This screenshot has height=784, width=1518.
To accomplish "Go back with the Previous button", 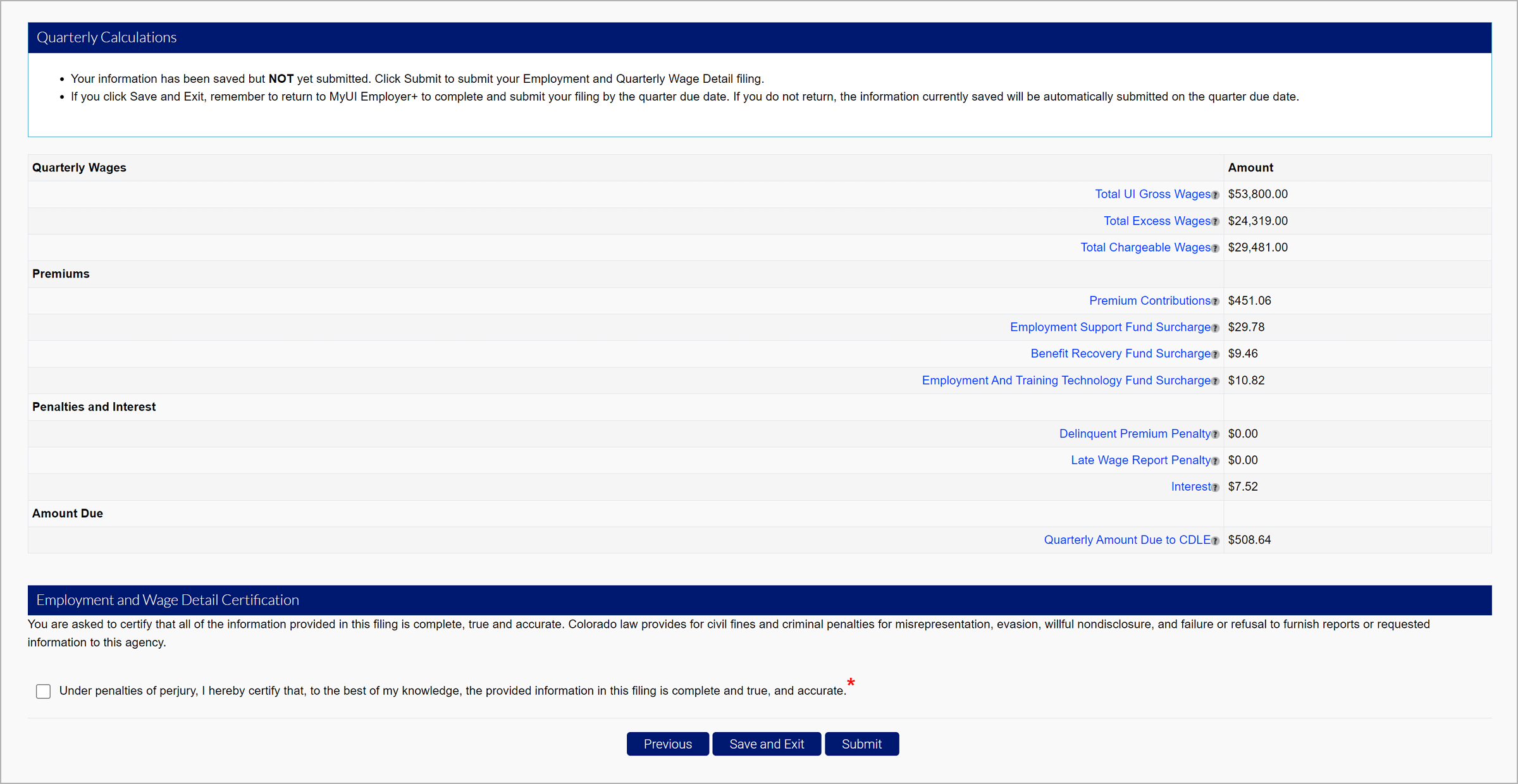I will point(667,744).
